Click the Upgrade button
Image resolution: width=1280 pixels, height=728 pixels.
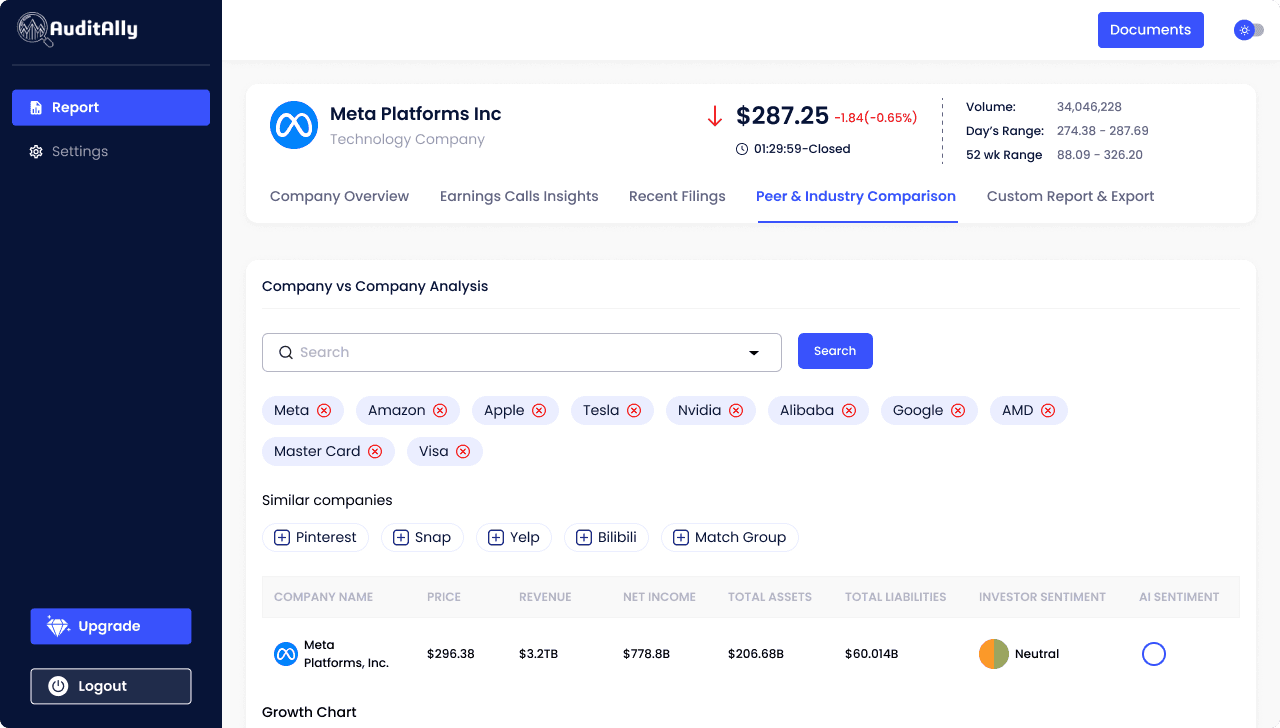(x=111, y=626)
